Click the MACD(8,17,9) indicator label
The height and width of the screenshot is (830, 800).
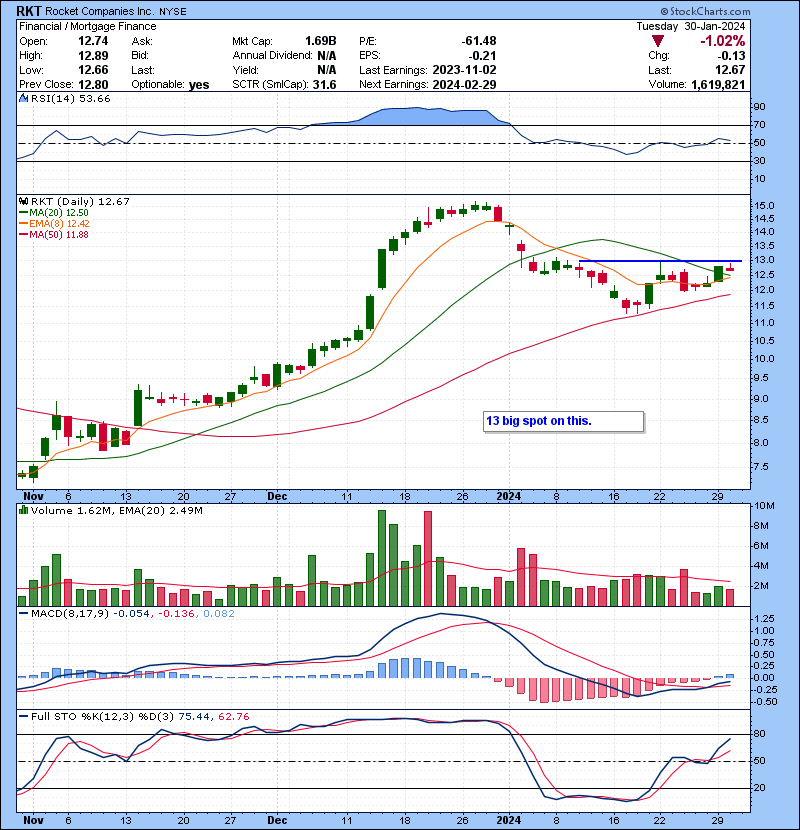(71, 614)
